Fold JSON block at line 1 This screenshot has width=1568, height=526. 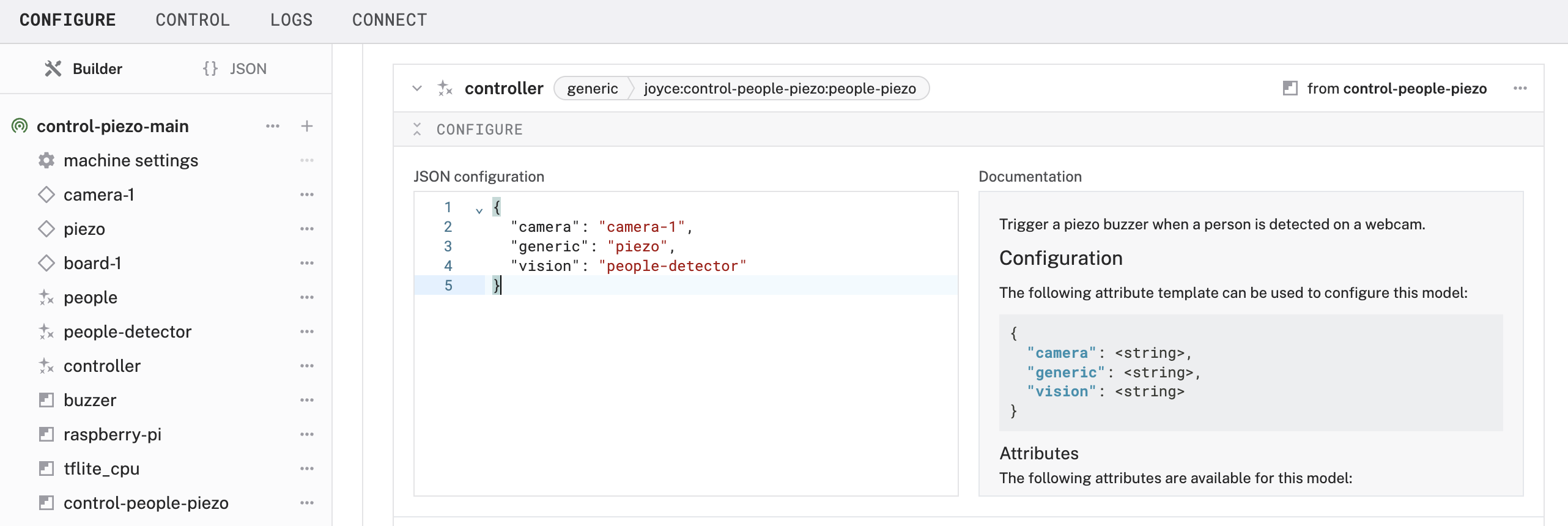(479, 210)
